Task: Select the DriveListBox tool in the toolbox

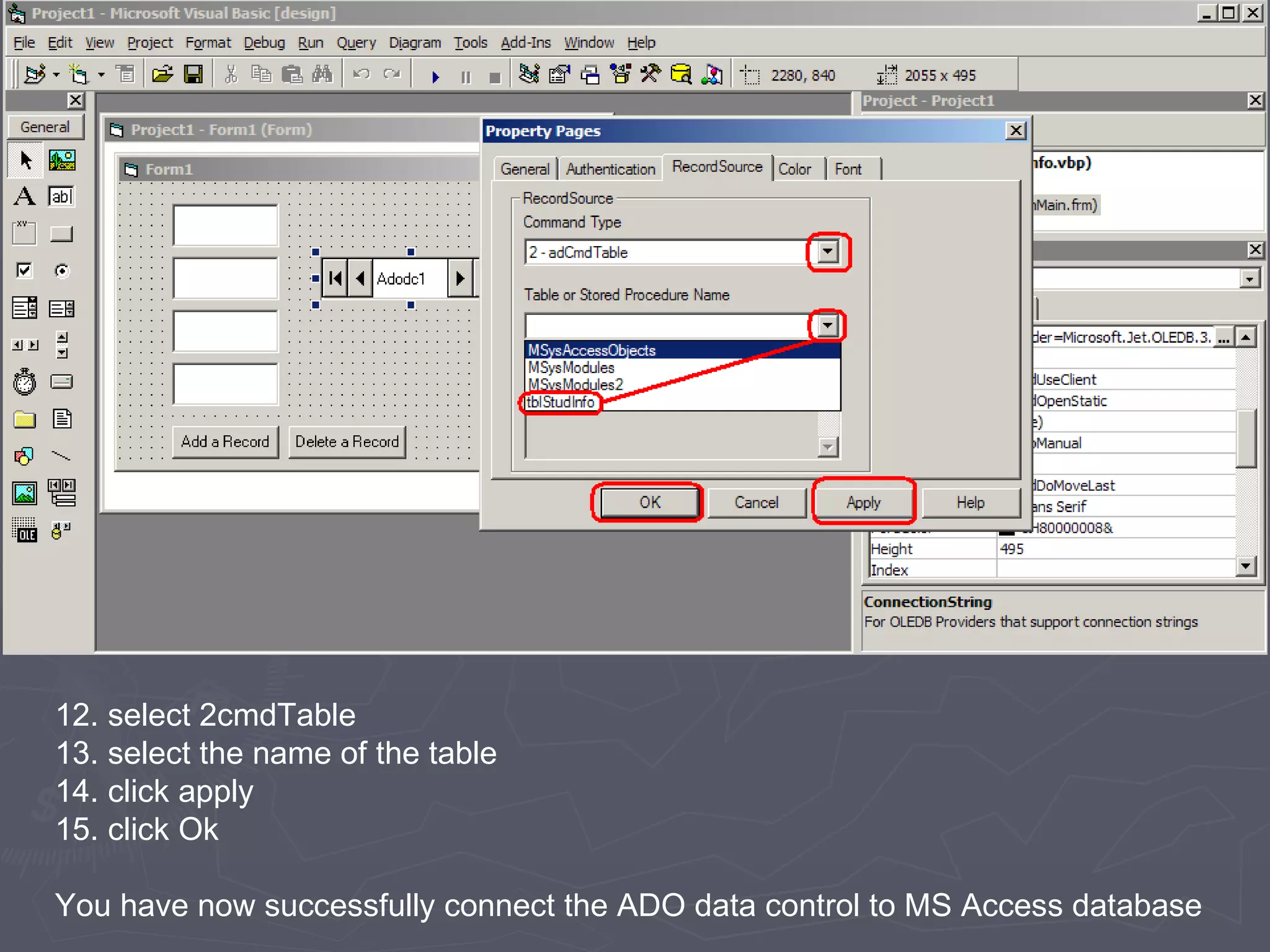Action: click(62, 382)
